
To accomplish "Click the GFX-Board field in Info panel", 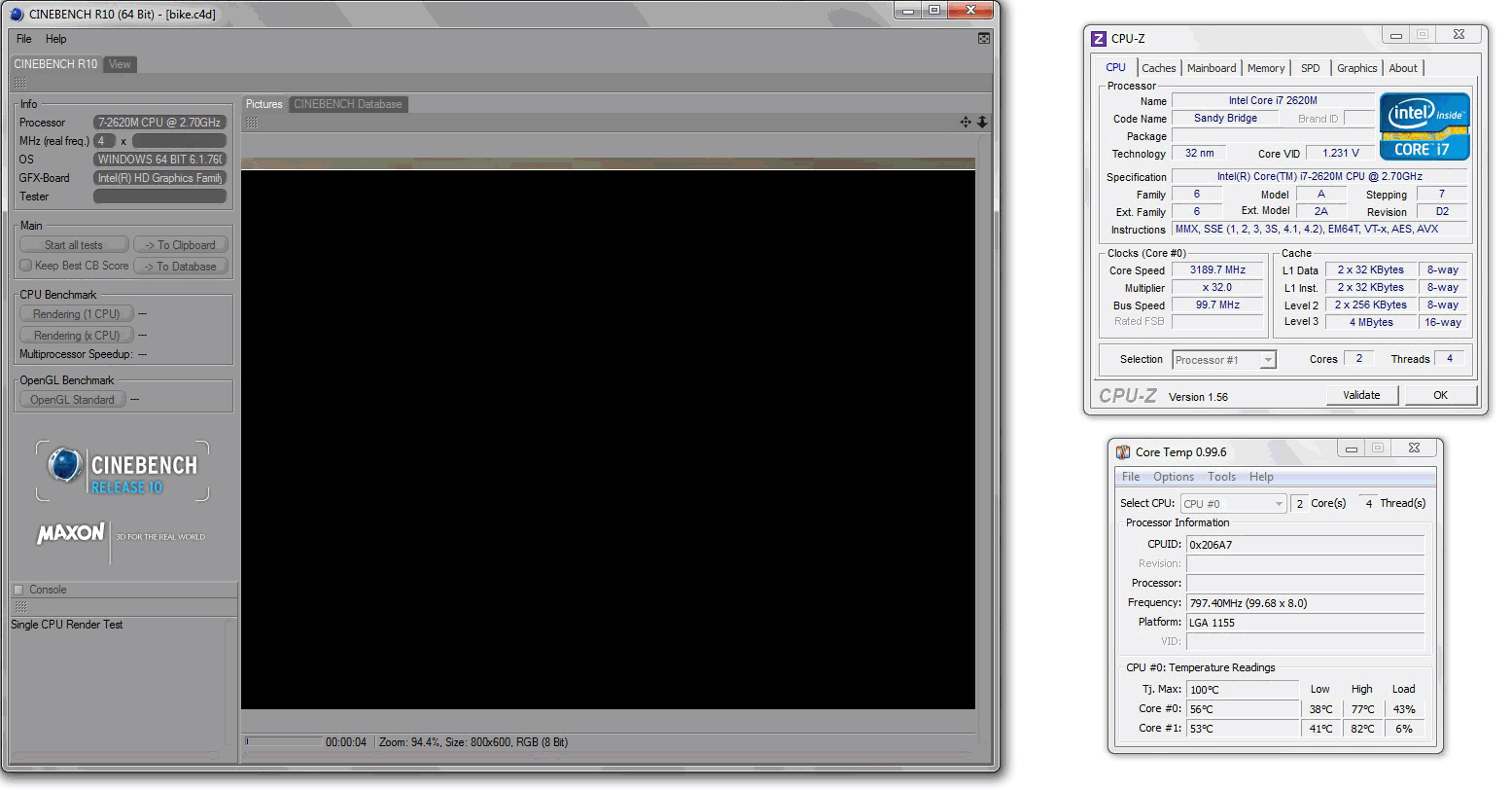I will (x=160, y=178).
